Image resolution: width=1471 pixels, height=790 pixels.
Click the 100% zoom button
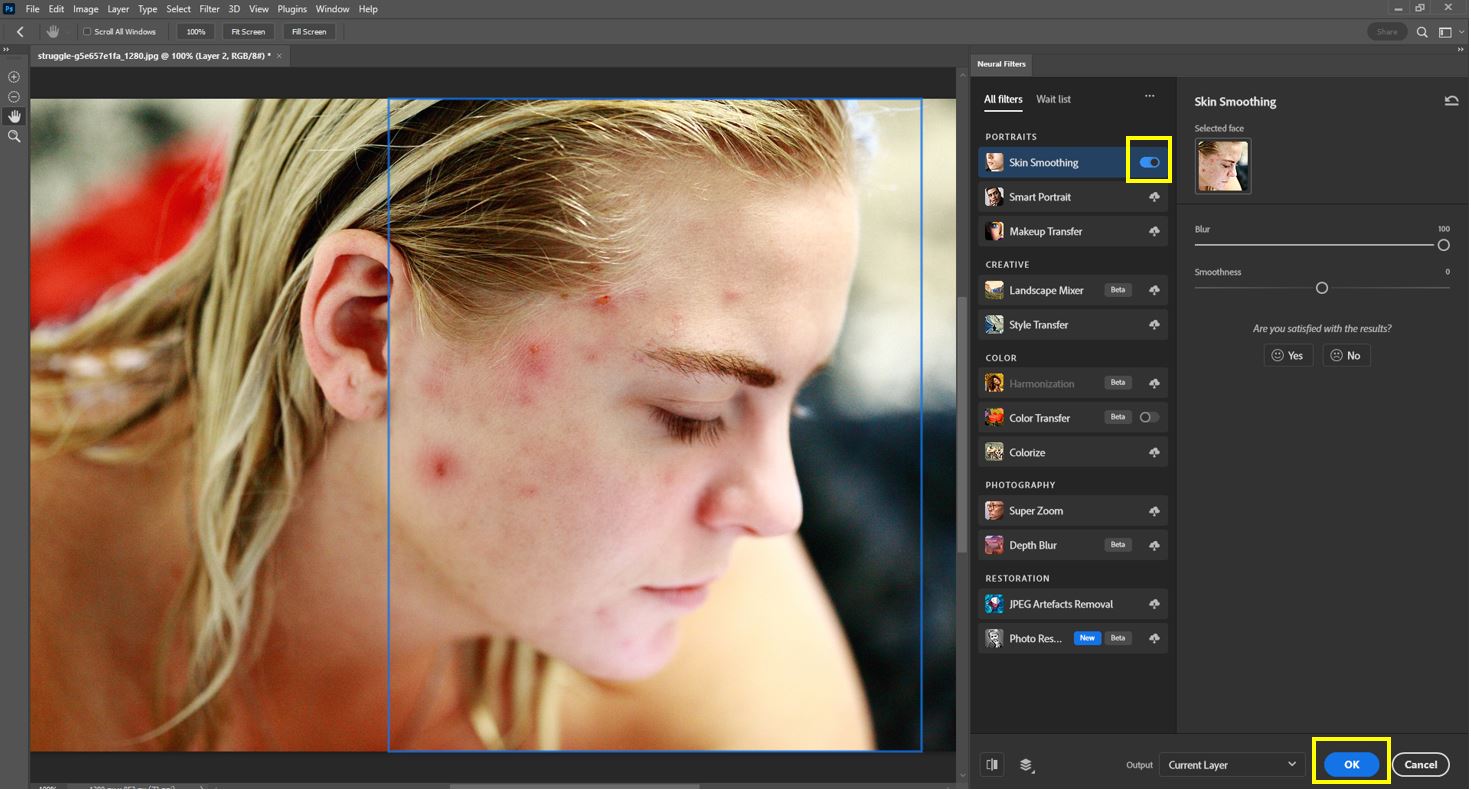tap(196, 32)
